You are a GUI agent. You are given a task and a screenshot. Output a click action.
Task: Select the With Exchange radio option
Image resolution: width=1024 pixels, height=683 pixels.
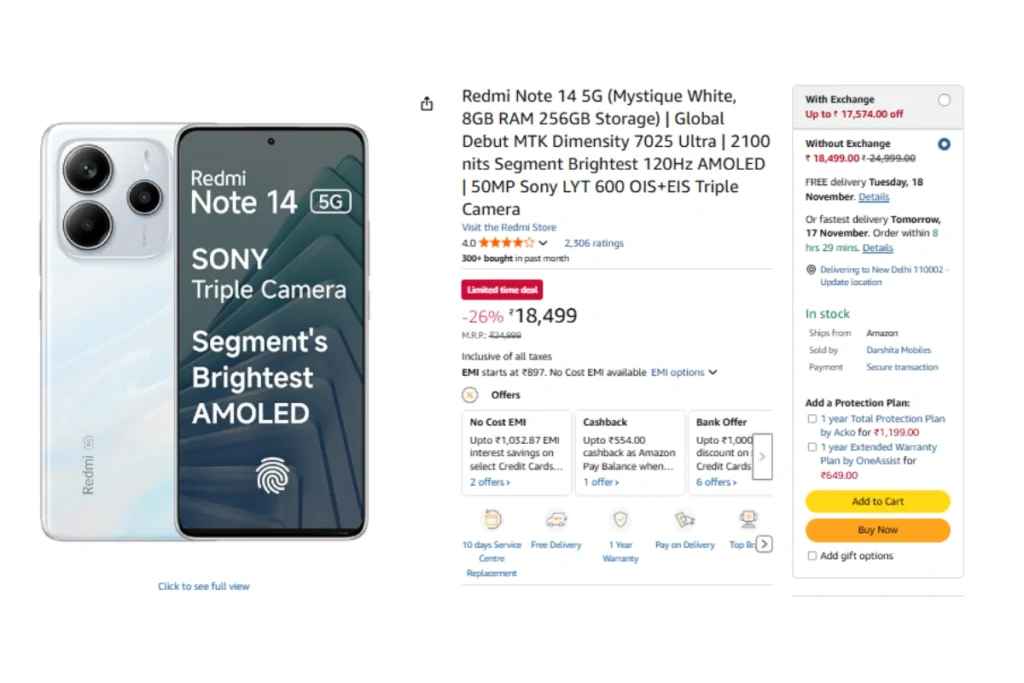pos(944,100)
